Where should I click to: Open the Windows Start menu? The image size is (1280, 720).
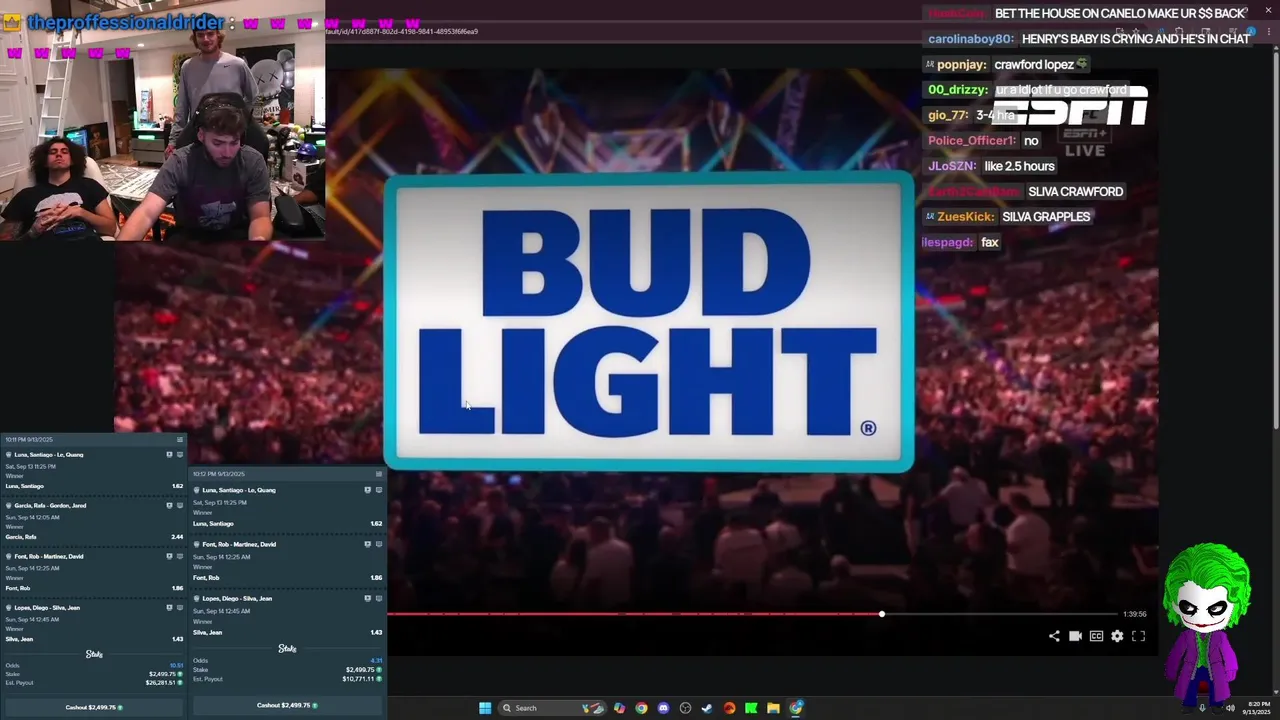point(485,708)
